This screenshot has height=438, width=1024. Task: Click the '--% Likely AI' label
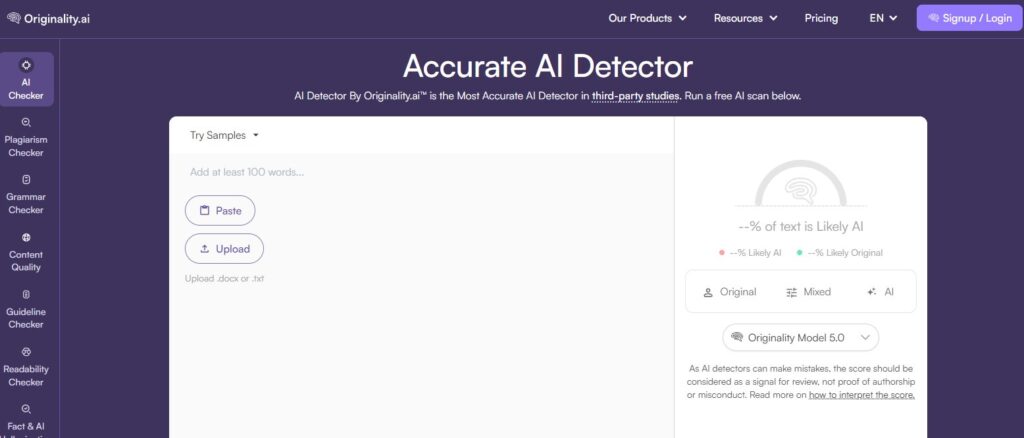pos(756,253)
